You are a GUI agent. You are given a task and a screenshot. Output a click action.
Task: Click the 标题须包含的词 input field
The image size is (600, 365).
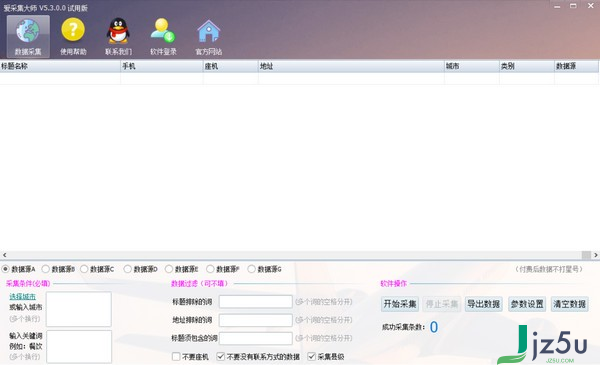256,338
